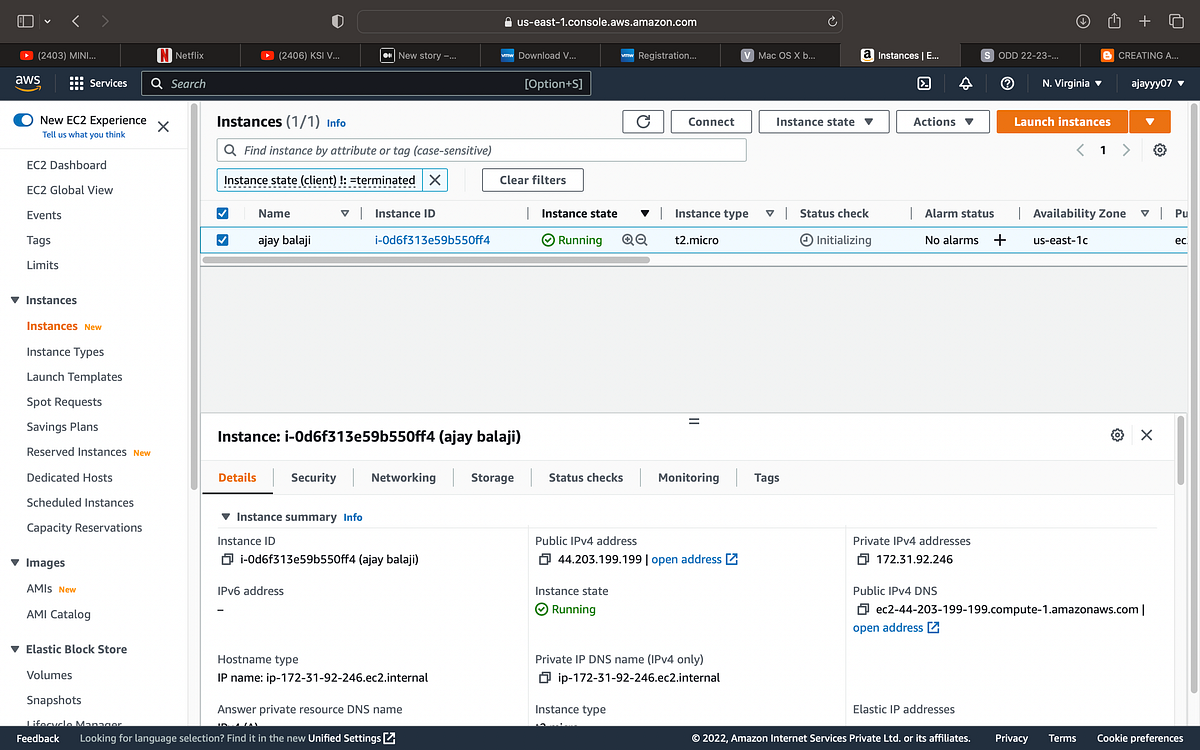
Task: Click the Connect button
Action: click(710, 121)
